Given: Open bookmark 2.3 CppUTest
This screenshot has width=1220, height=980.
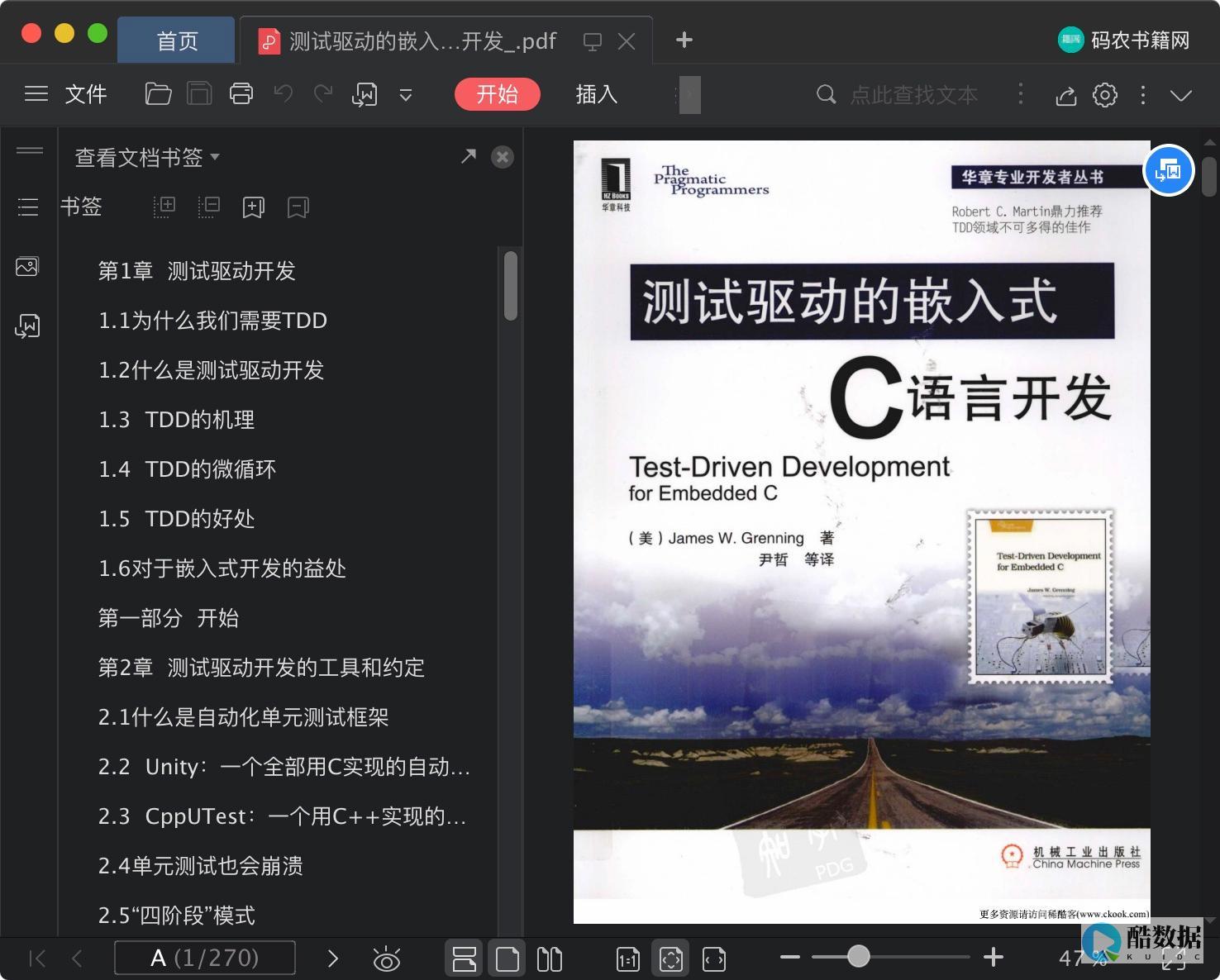Looking at the screenshot, I should point(283,816).
